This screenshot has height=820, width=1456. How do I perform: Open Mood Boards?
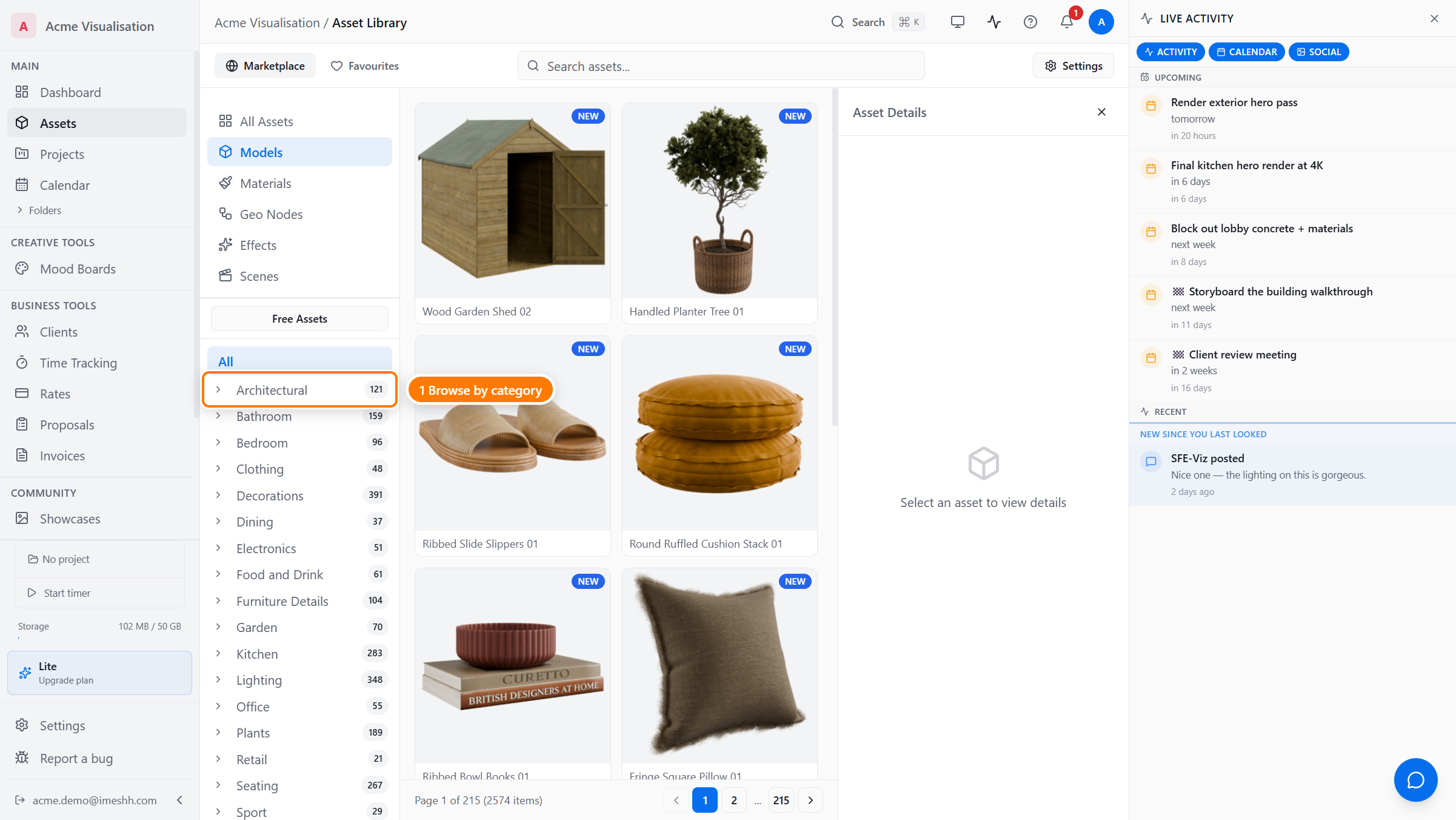point(97,269)
